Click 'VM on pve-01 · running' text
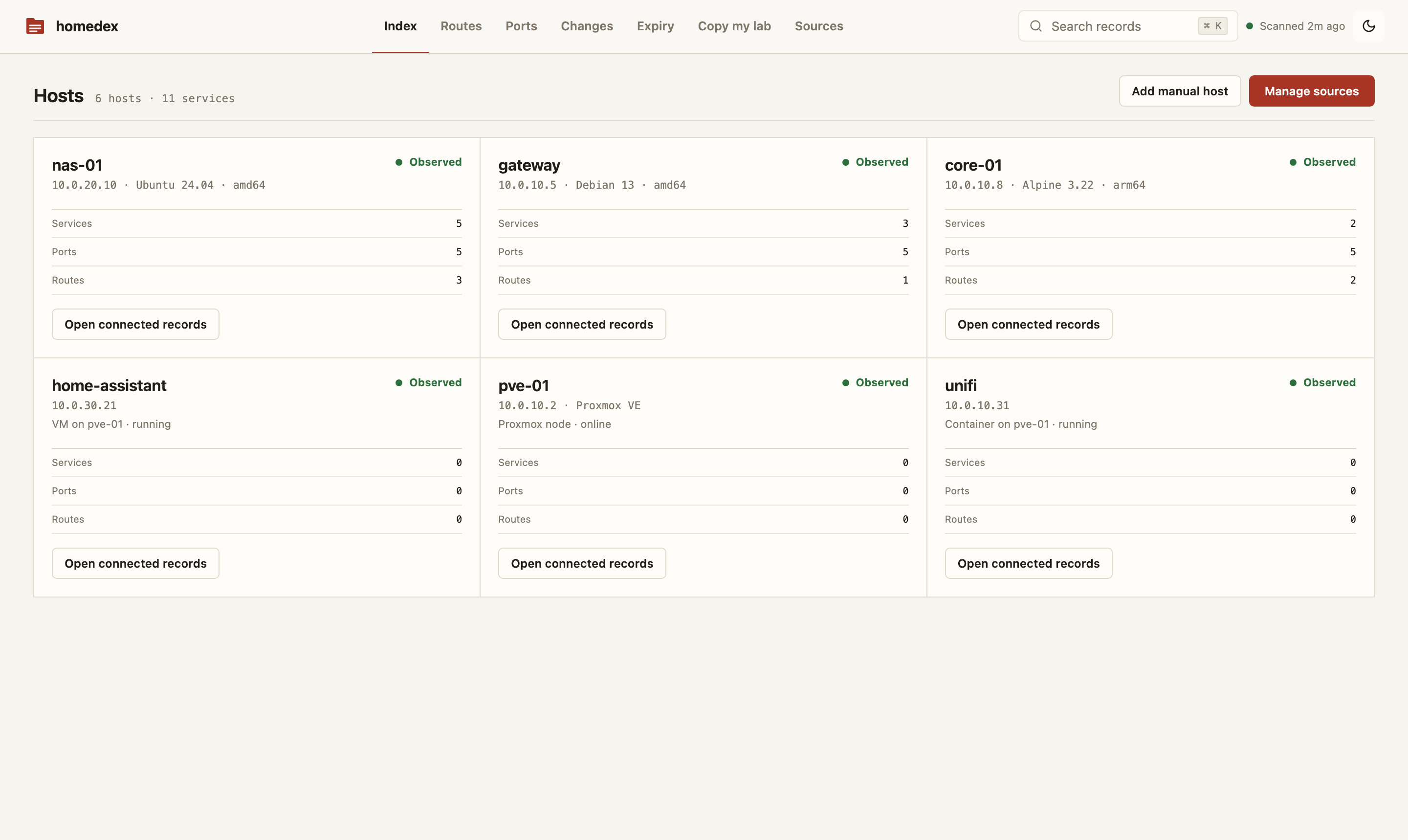 111,424
